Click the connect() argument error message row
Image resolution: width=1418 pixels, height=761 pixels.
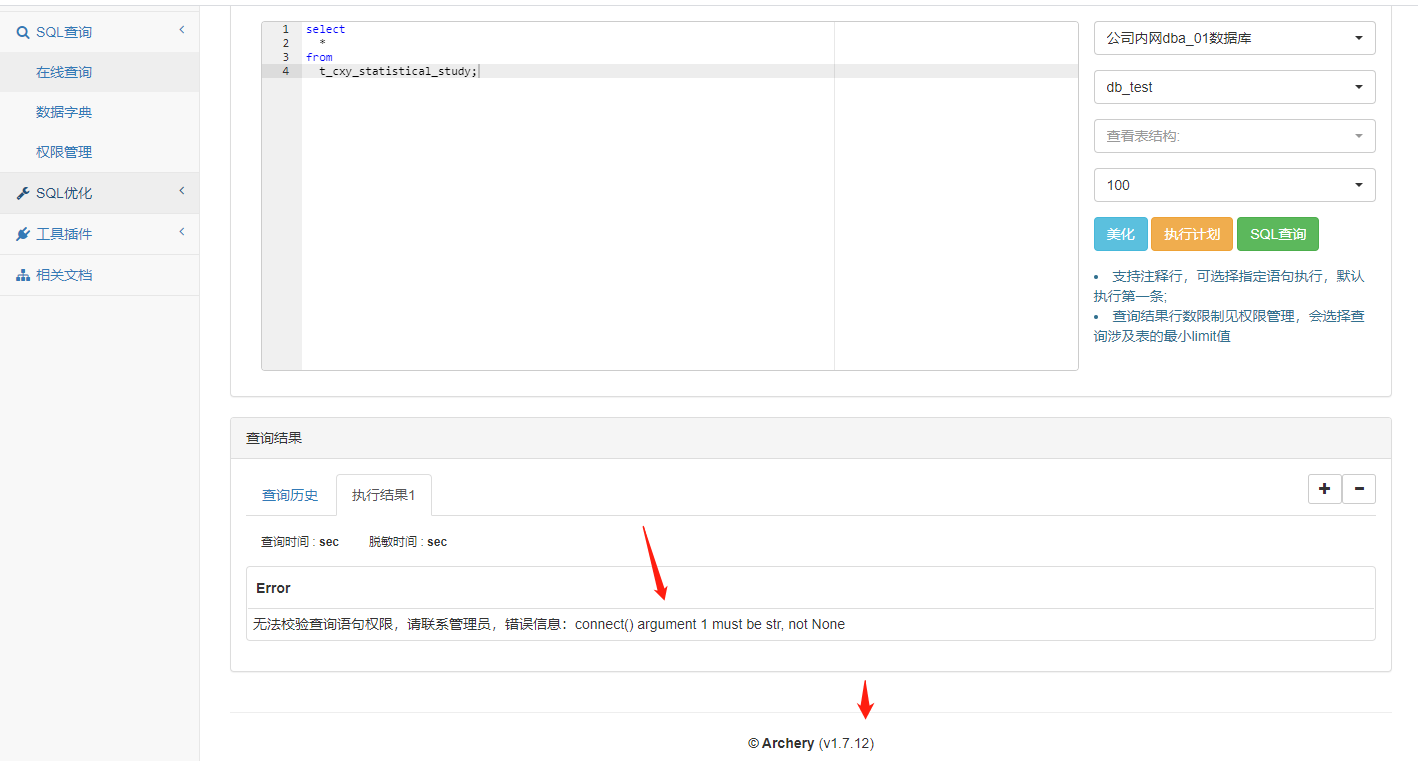tap(811, 624)
